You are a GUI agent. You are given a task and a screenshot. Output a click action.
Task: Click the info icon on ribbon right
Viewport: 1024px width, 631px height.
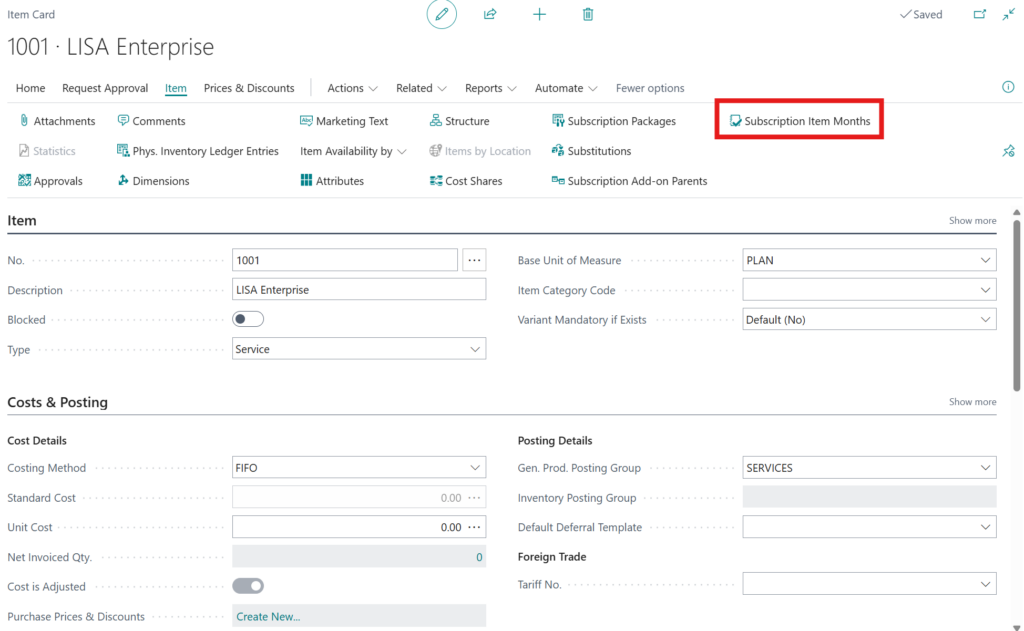pos(1008,87)
